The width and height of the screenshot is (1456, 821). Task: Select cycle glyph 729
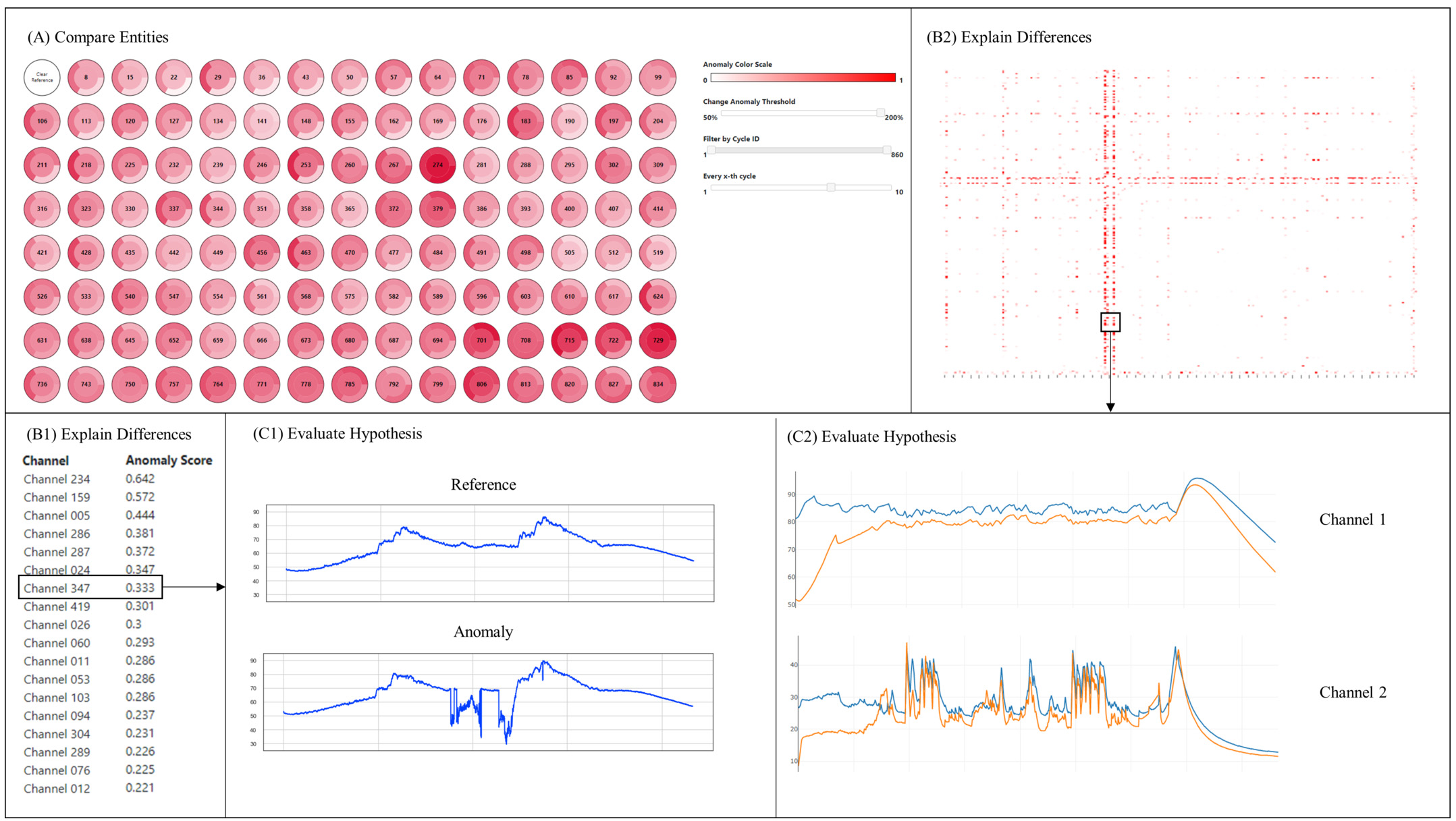click(657, 341)
